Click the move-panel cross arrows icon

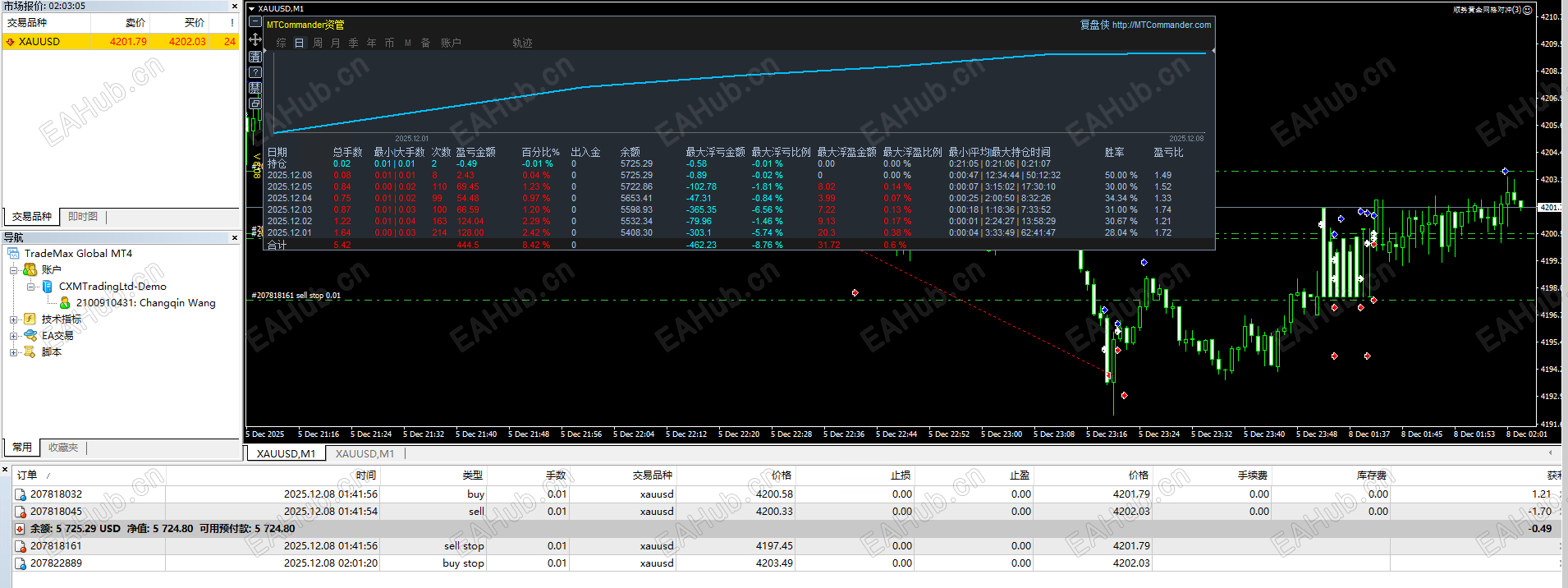tap(255, 39)
